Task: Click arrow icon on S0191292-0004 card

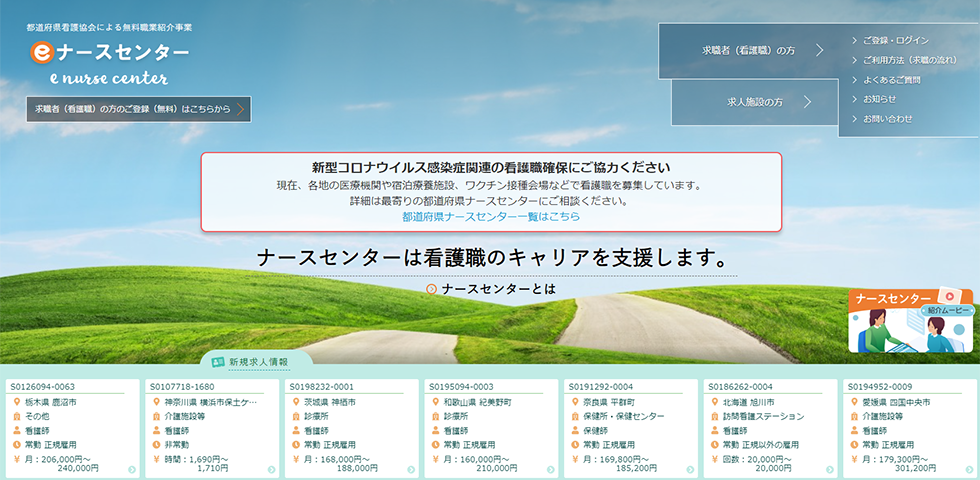Action: click(x=690, y=470)
